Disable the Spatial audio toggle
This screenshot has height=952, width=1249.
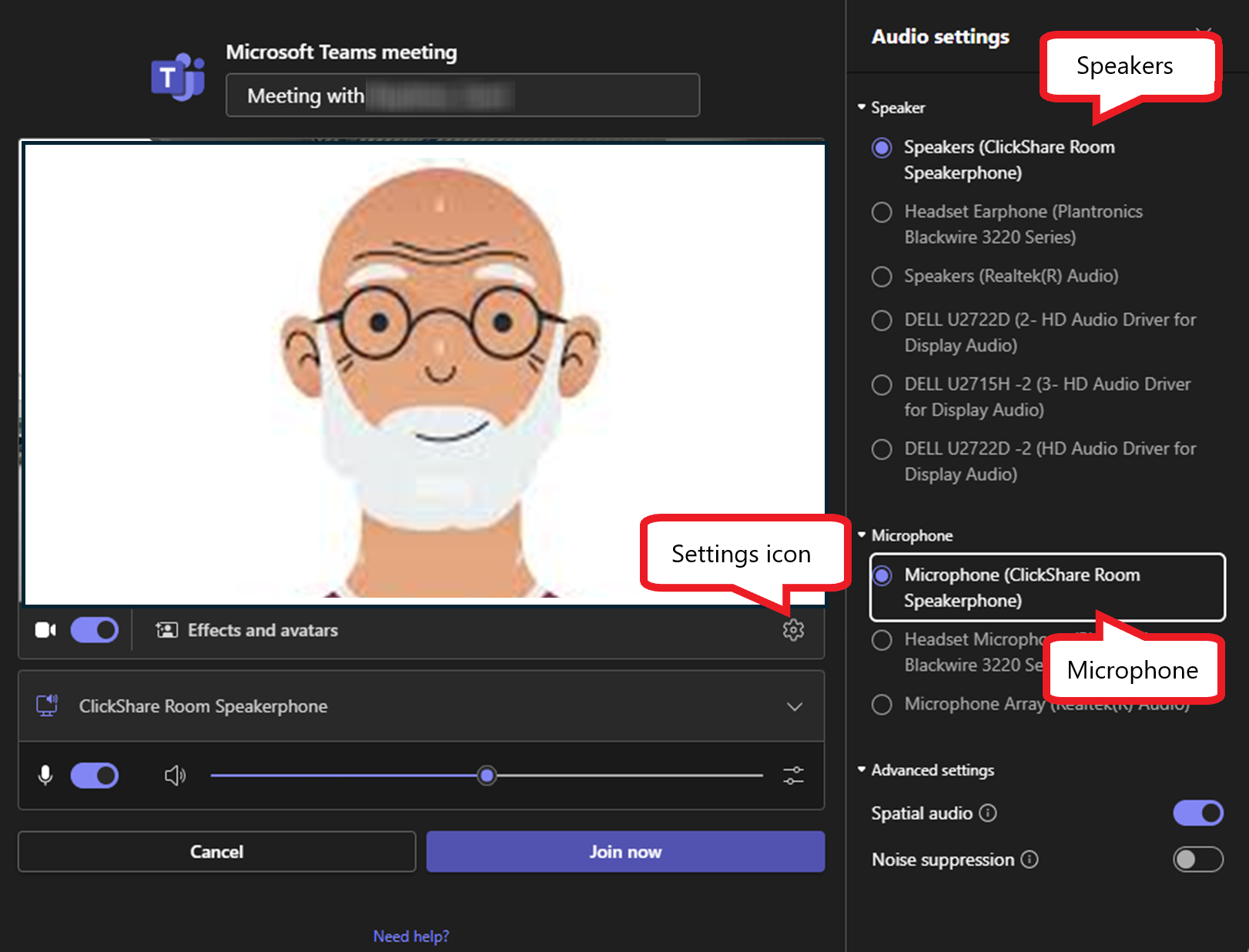pos(1198,813)
